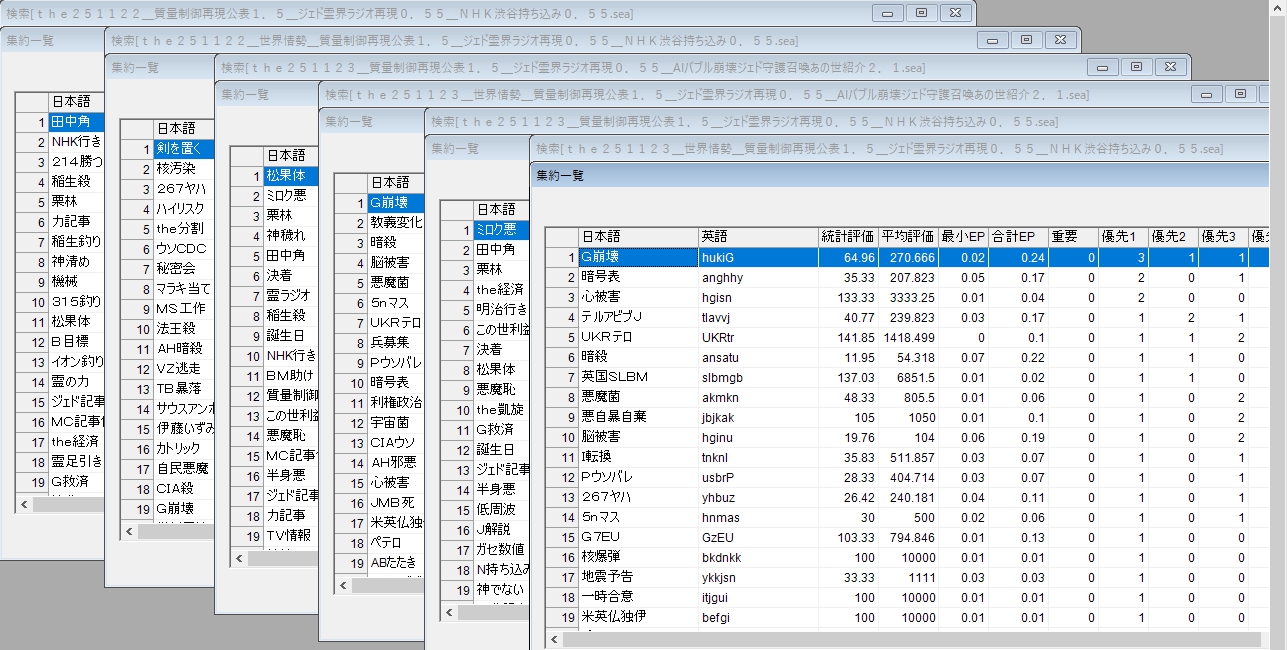Image resolution: width=1287 pixels, height=650 pixels.
Task: Minimize the the251122 世界情勢 search window
Action: point(993,40)
